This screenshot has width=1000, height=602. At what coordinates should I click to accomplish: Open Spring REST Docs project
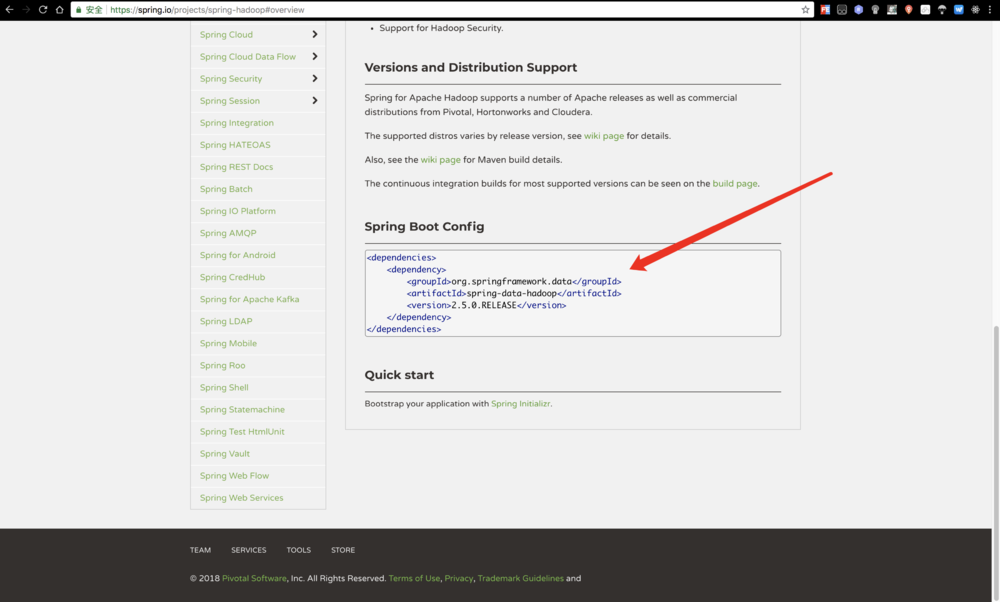point(236,166)
